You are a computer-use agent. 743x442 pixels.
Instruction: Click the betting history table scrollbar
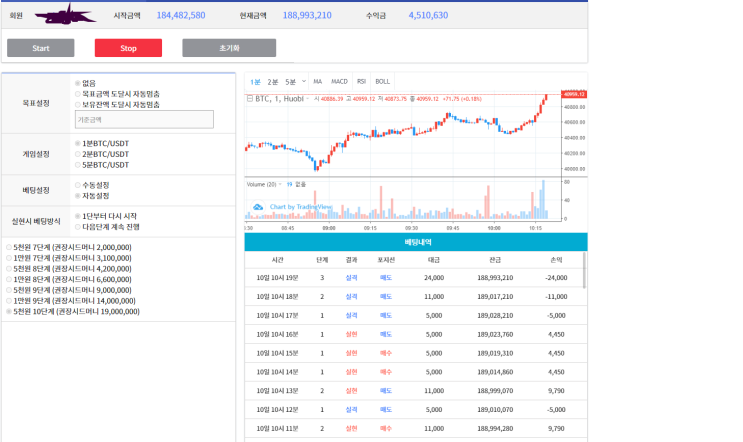[x=584, y=270]
